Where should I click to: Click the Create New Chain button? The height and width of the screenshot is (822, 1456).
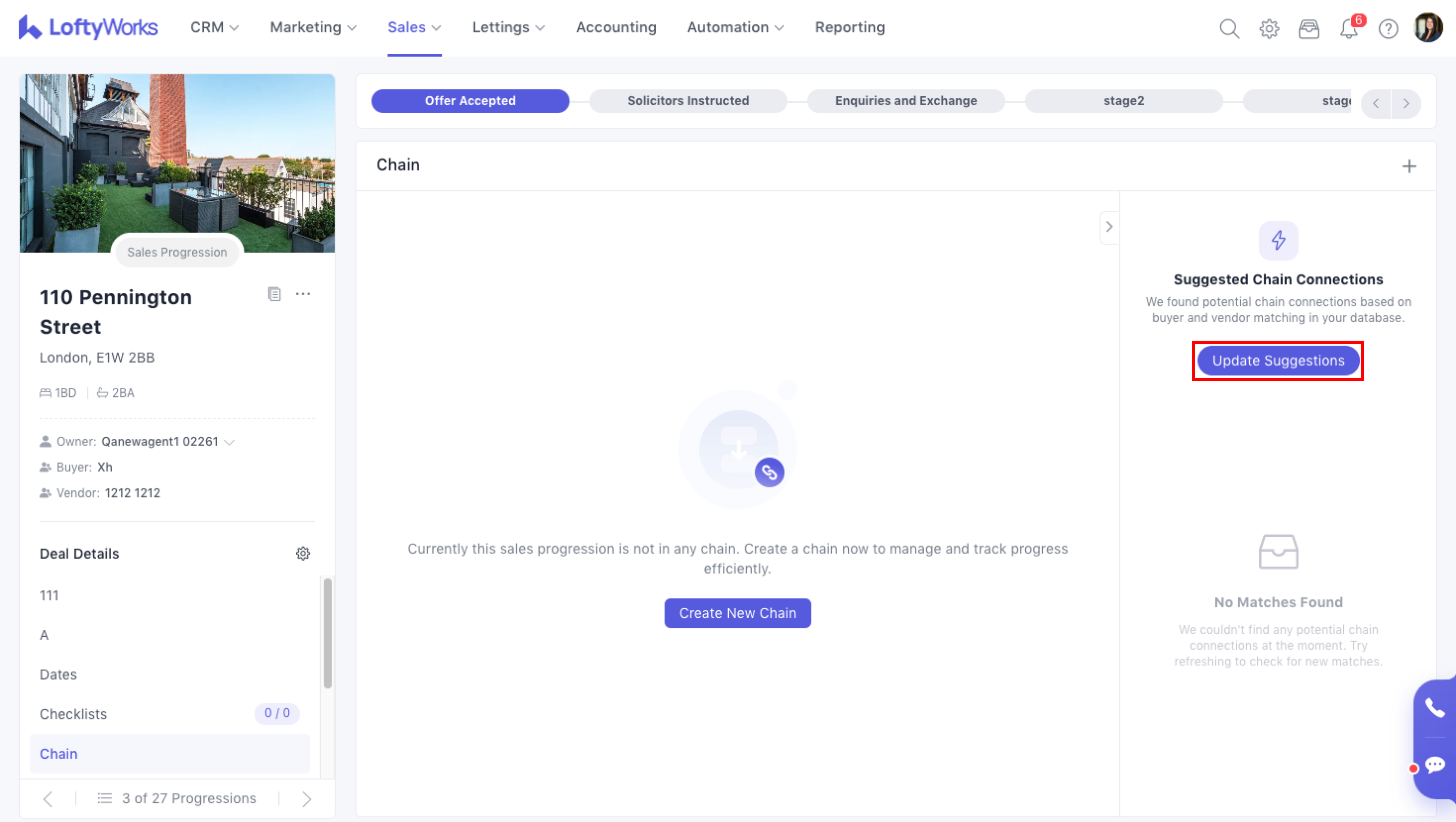click(738, 613)
